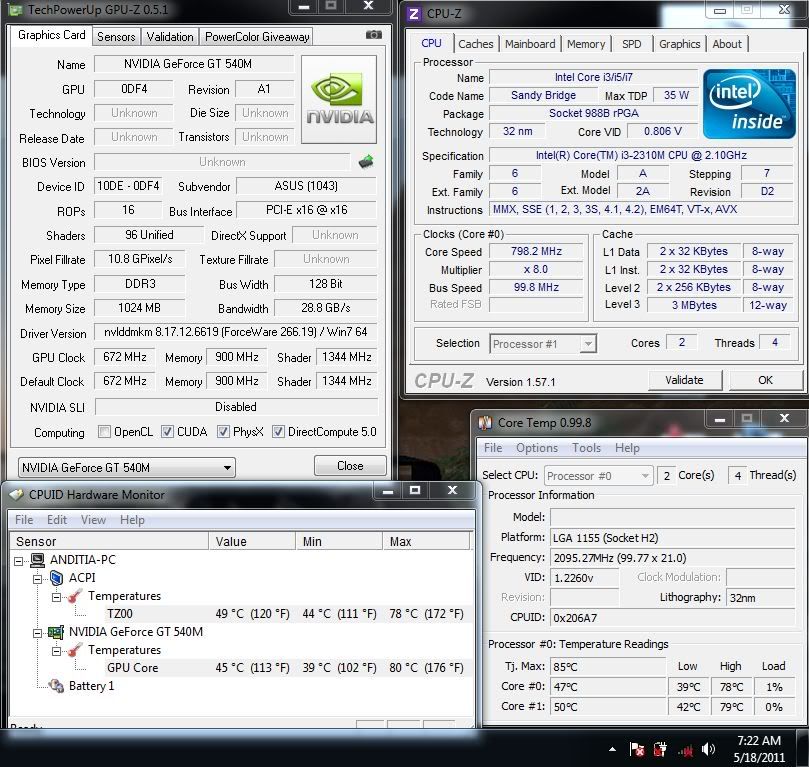Open the Validation tab in GPU-Z

(170, 37)
